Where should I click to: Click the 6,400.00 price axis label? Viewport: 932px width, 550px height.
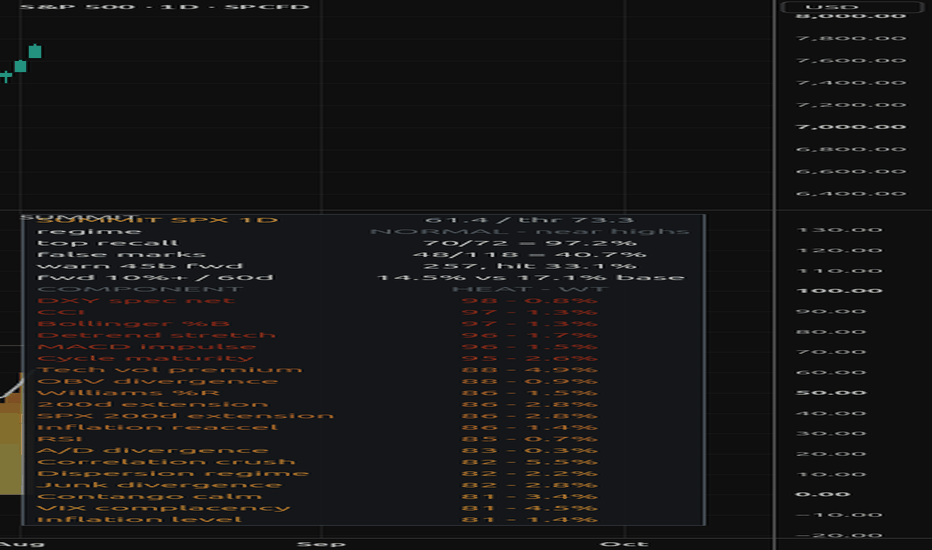click(851, 194)
